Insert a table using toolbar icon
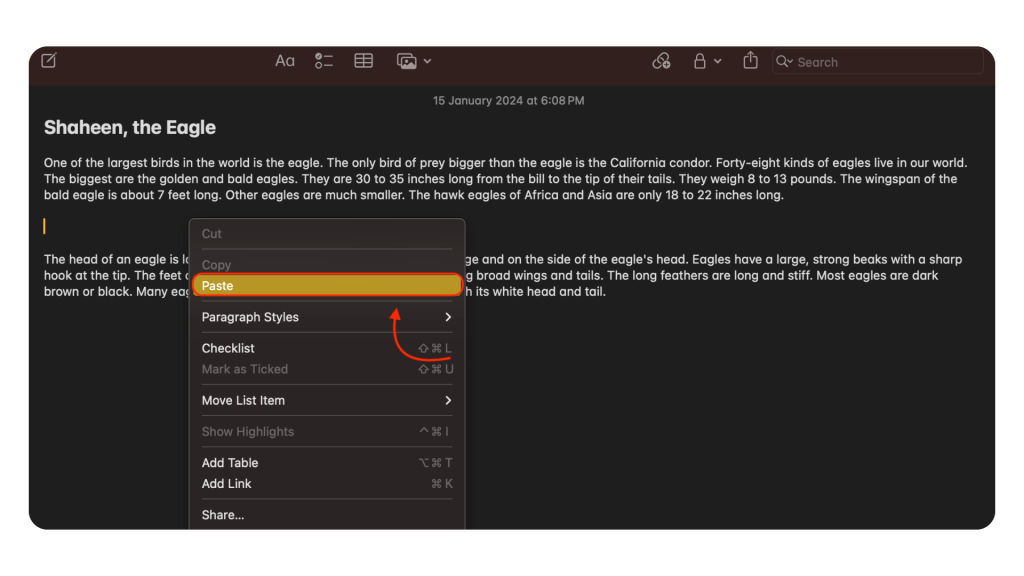The image size is (1024, 576). [364, 61]
